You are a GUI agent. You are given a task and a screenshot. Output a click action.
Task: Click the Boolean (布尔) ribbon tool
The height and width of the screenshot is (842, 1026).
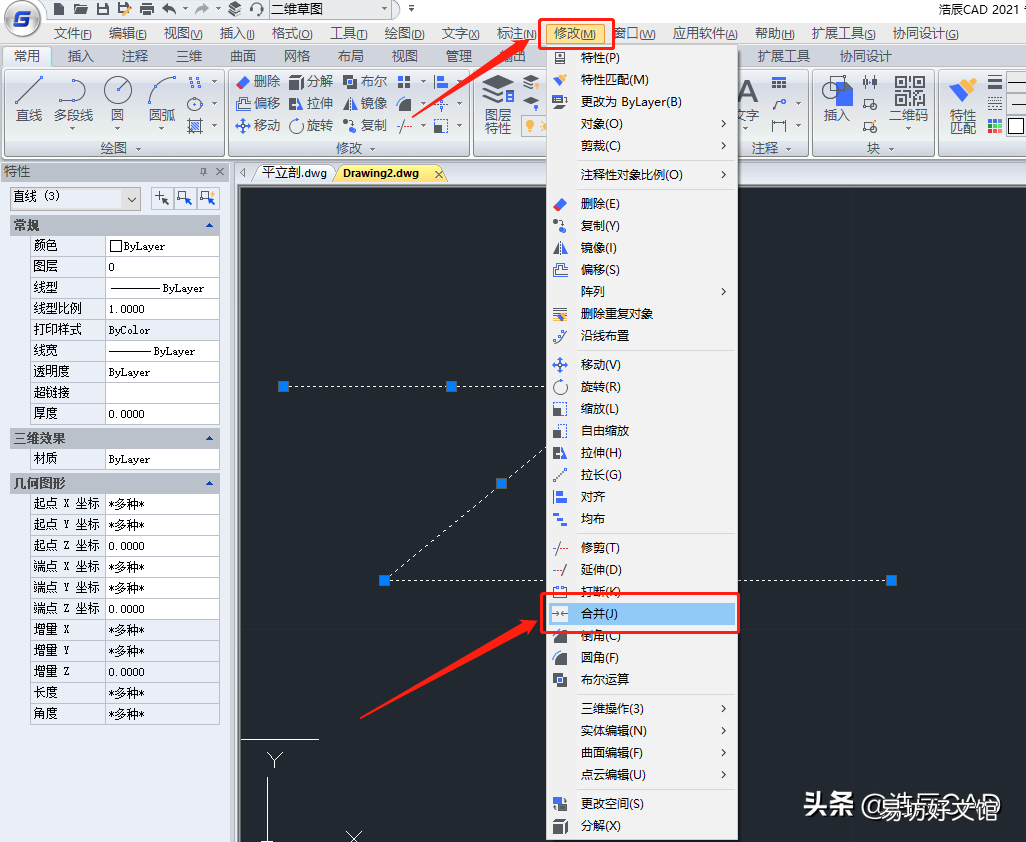click(365, 81)
